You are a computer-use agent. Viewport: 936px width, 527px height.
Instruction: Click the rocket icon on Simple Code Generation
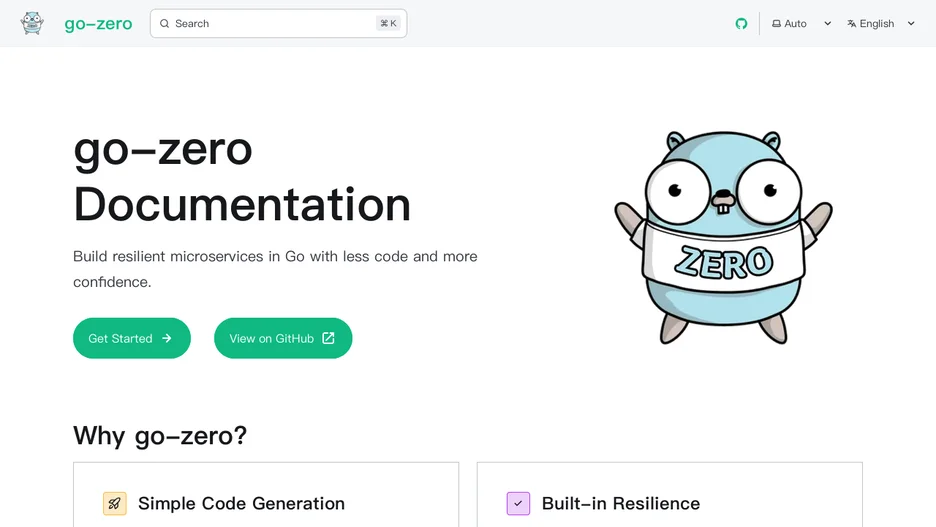click(x=115, y=503)
